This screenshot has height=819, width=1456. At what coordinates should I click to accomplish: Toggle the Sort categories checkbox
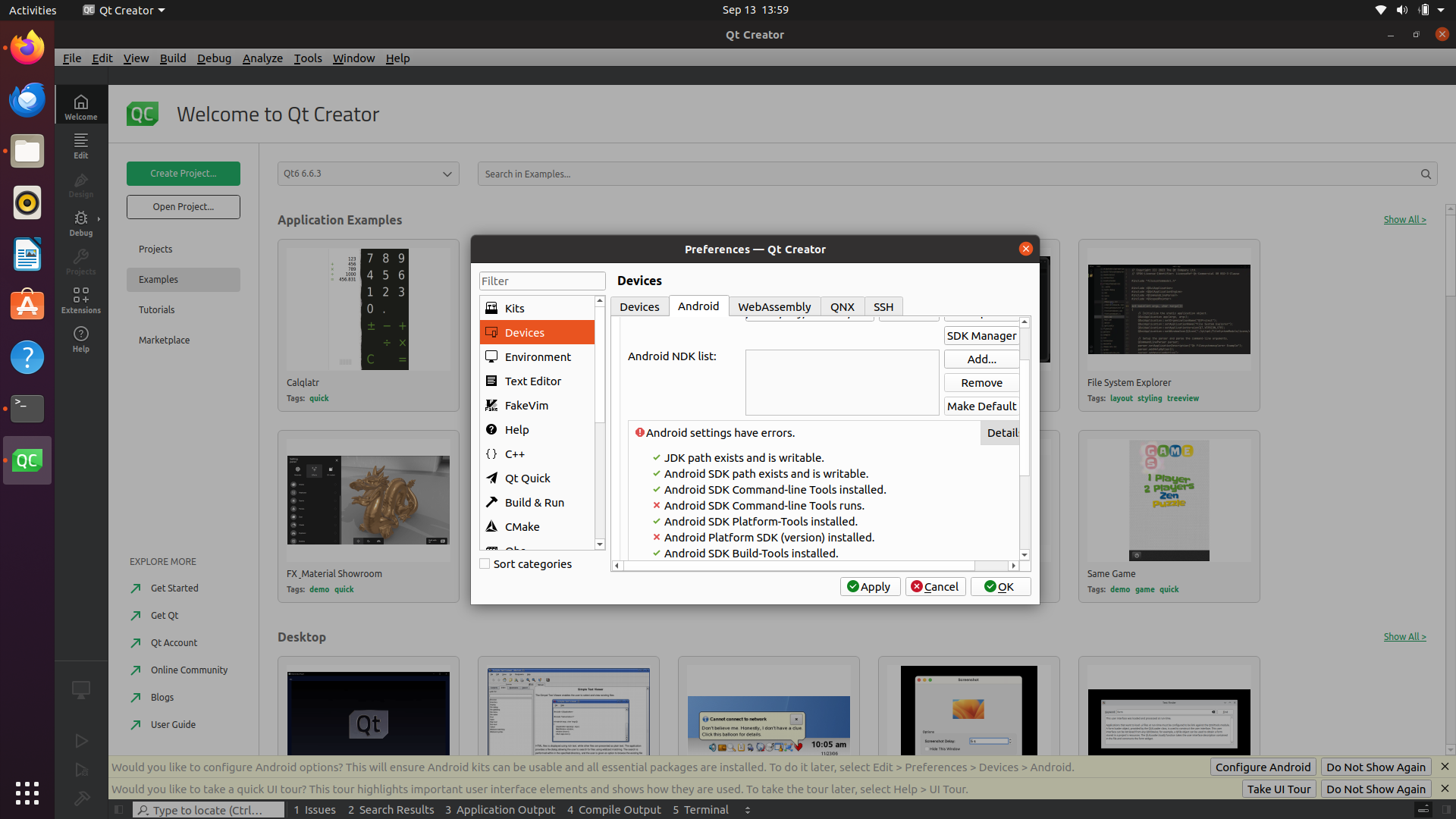click(x=483, y=563)
